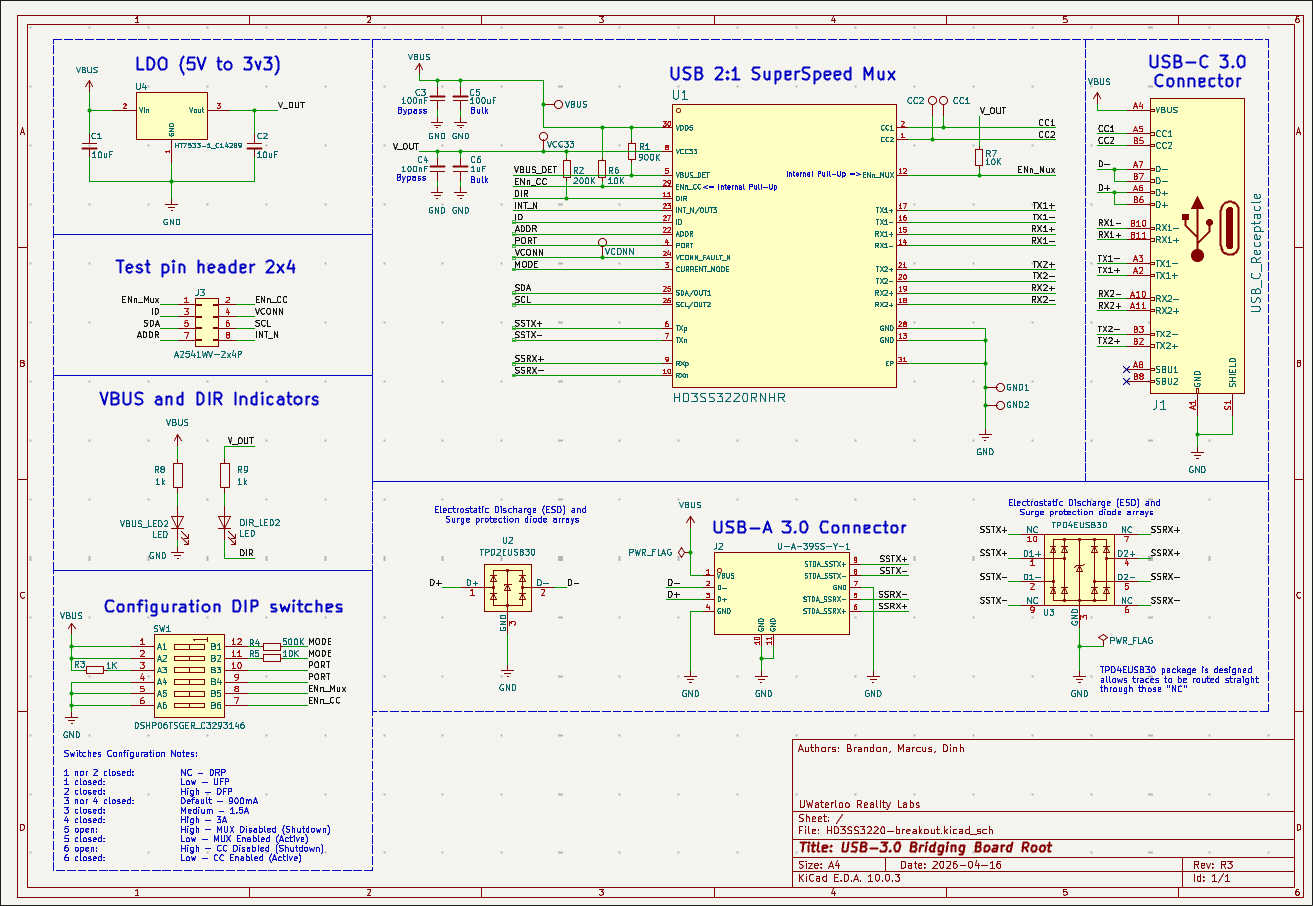Select the "USB 2:1 SuperSpeed Mux" heading
The image size is (1313, 906).
click(782, 74)
